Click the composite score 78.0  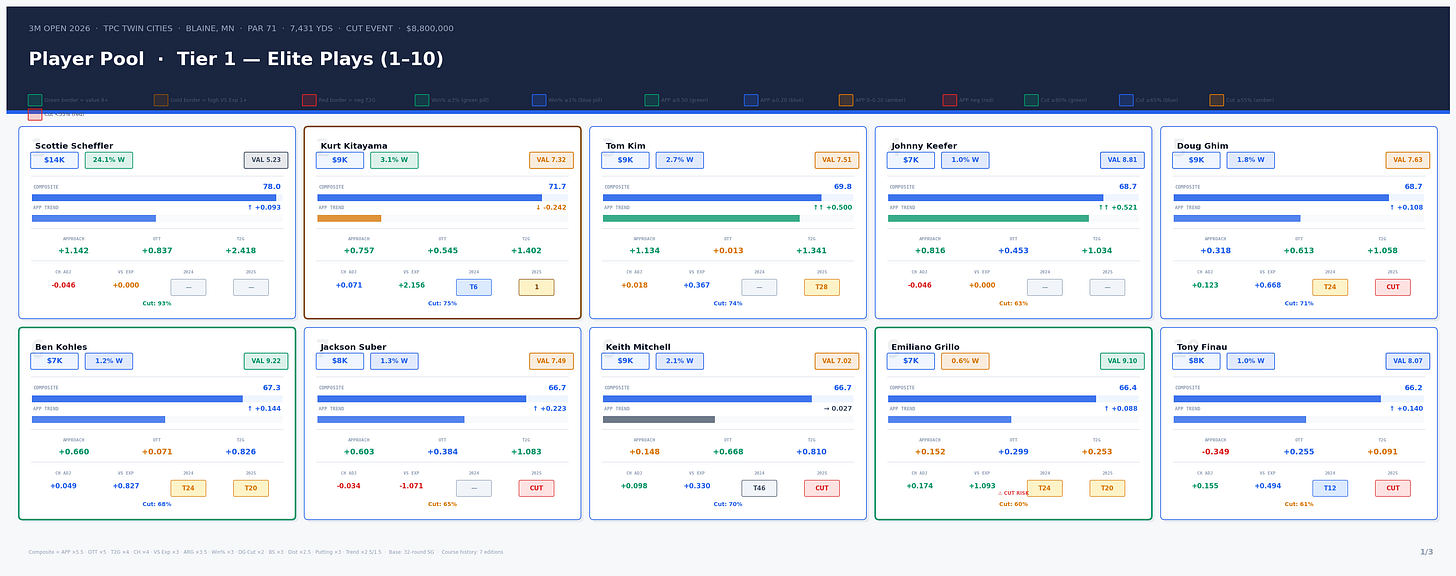[272, 187]
